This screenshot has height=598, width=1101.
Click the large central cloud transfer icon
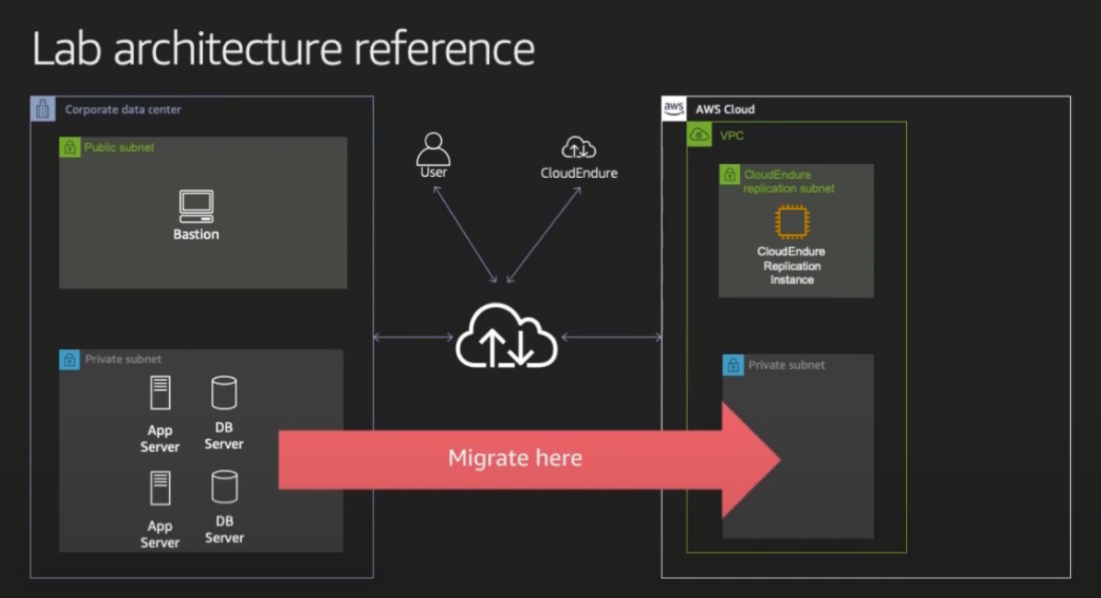506,336
